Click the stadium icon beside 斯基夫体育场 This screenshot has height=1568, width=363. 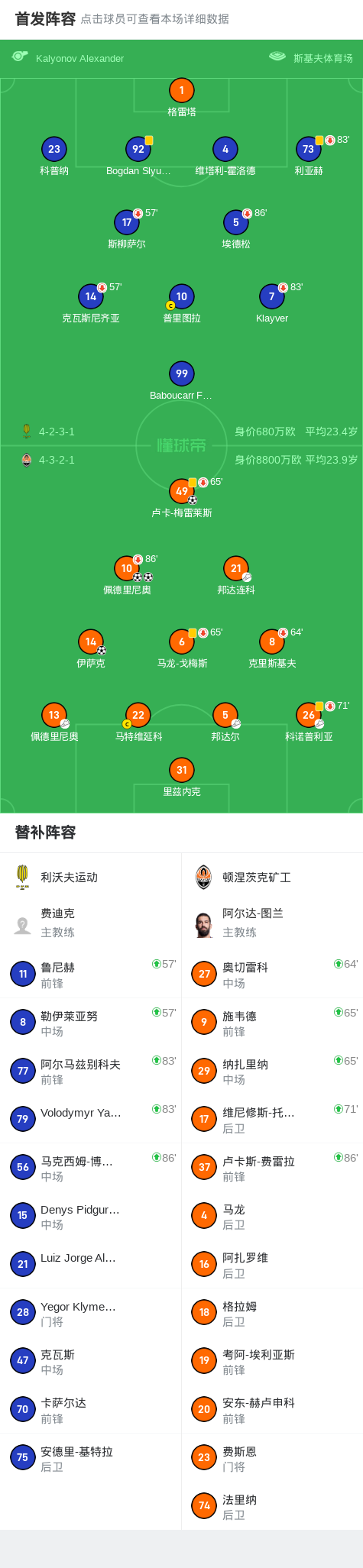pos(277,57)
